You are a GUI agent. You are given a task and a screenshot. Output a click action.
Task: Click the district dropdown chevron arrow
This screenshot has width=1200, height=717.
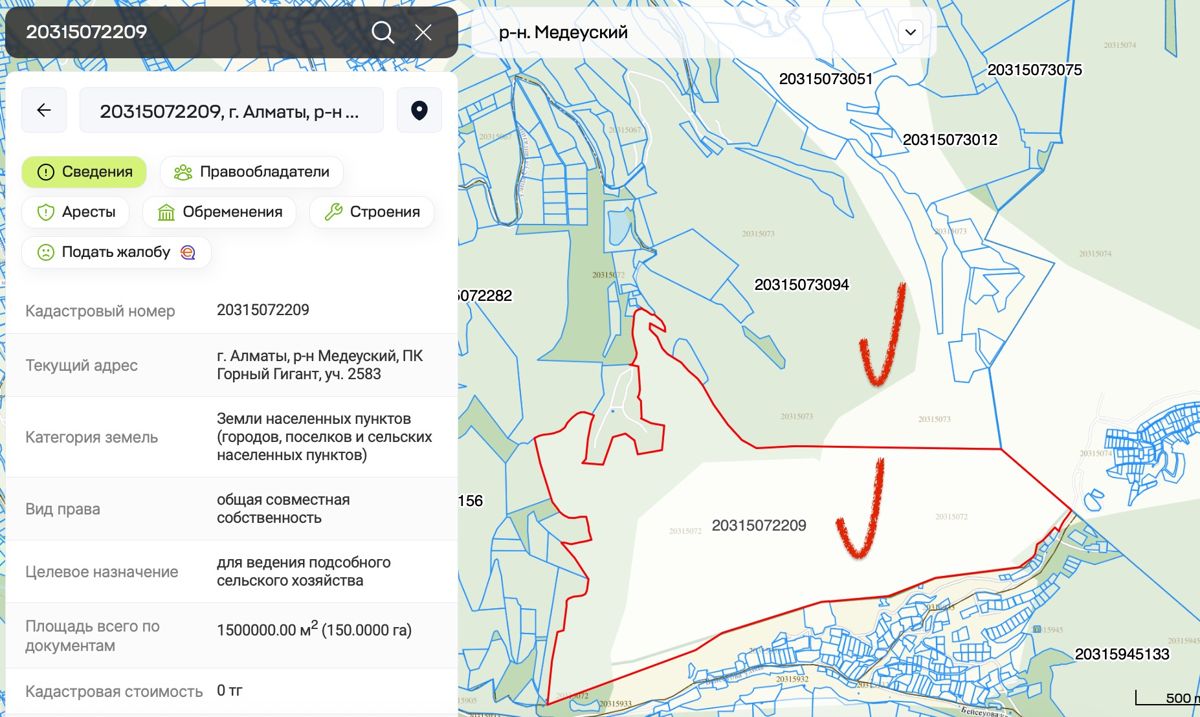pos(910,32)
